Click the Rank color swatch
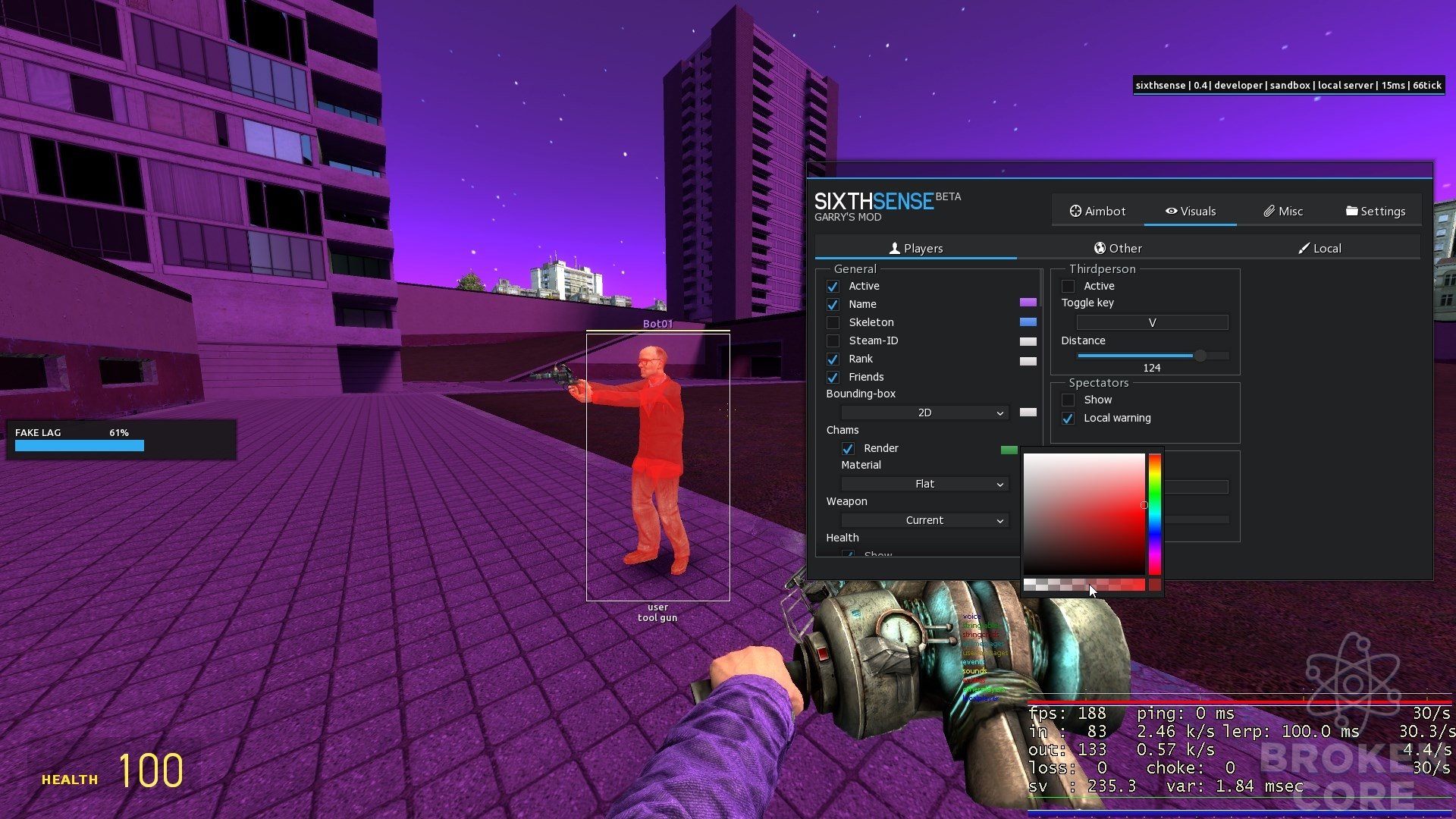Screen dimensions: 1456x819 1028,362
